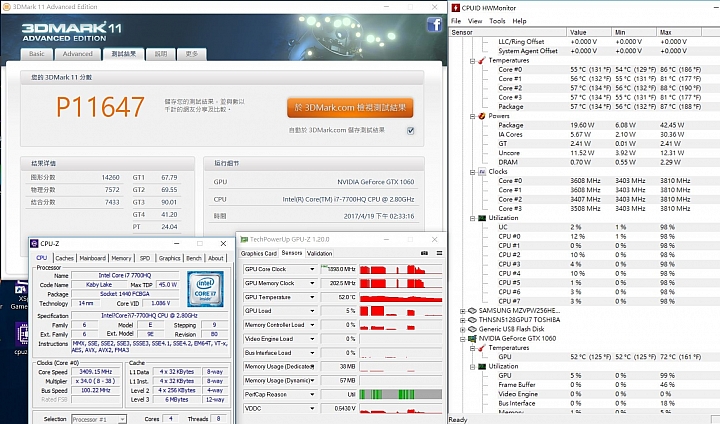Viewport: 720px width, 424px height.
Task: Expand the Generic USB Flash Disk node
Action: coord(463,329)
